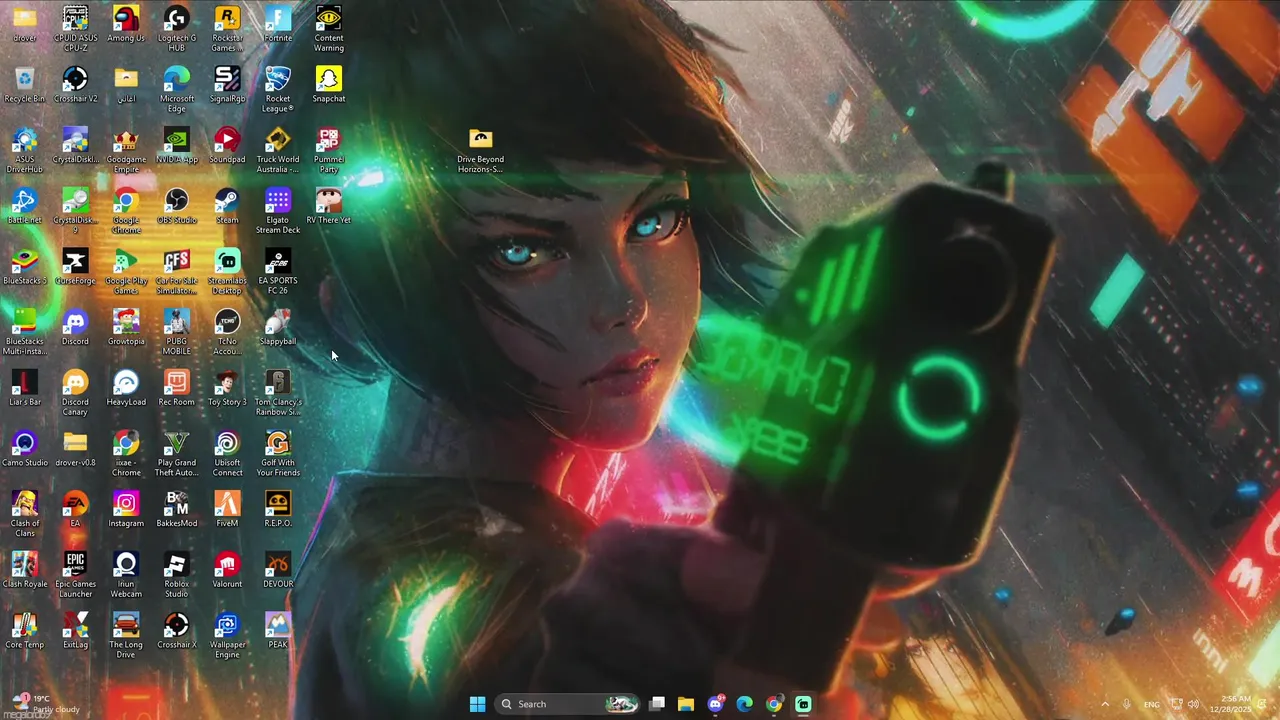Select the Recycle Bin icon
Screen dimensions: 1280x720
coord(25,86)
